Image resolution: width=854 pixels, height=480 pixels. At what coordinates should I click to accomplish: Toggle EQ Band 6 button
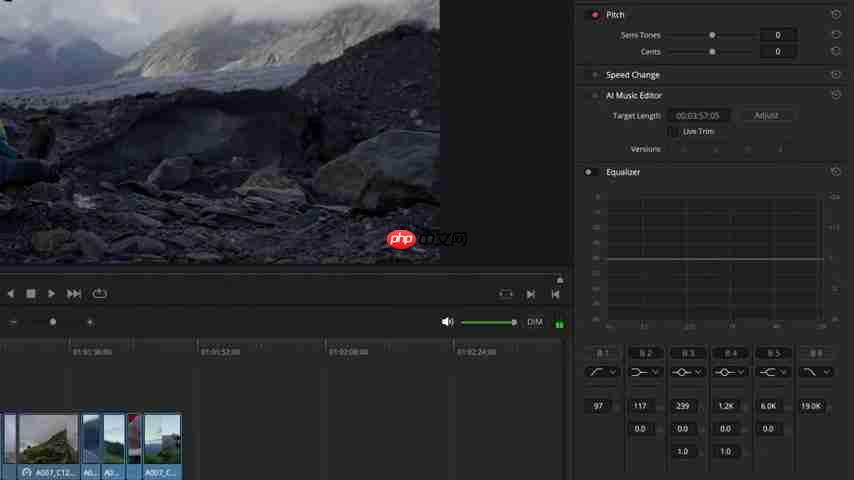point(816,354)
